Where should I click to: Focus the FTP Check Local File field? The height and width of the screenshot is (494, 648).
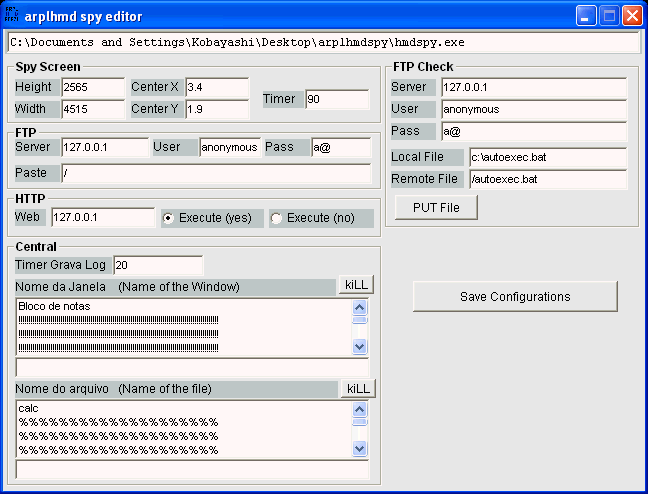pyautogui.click(x=547, y=157)
